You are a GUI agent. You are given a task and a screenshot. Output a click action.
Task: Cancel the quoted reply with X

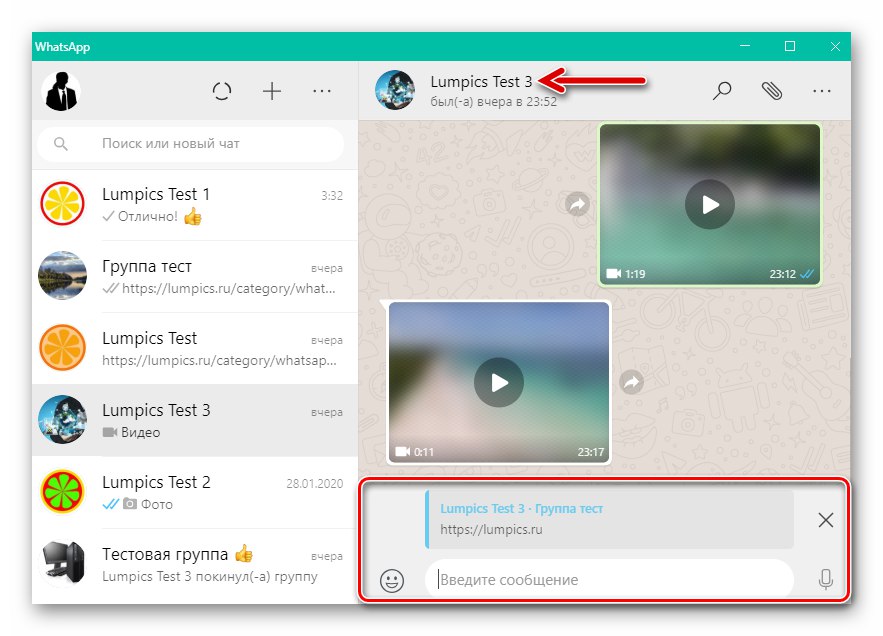(x=826, y=519)
